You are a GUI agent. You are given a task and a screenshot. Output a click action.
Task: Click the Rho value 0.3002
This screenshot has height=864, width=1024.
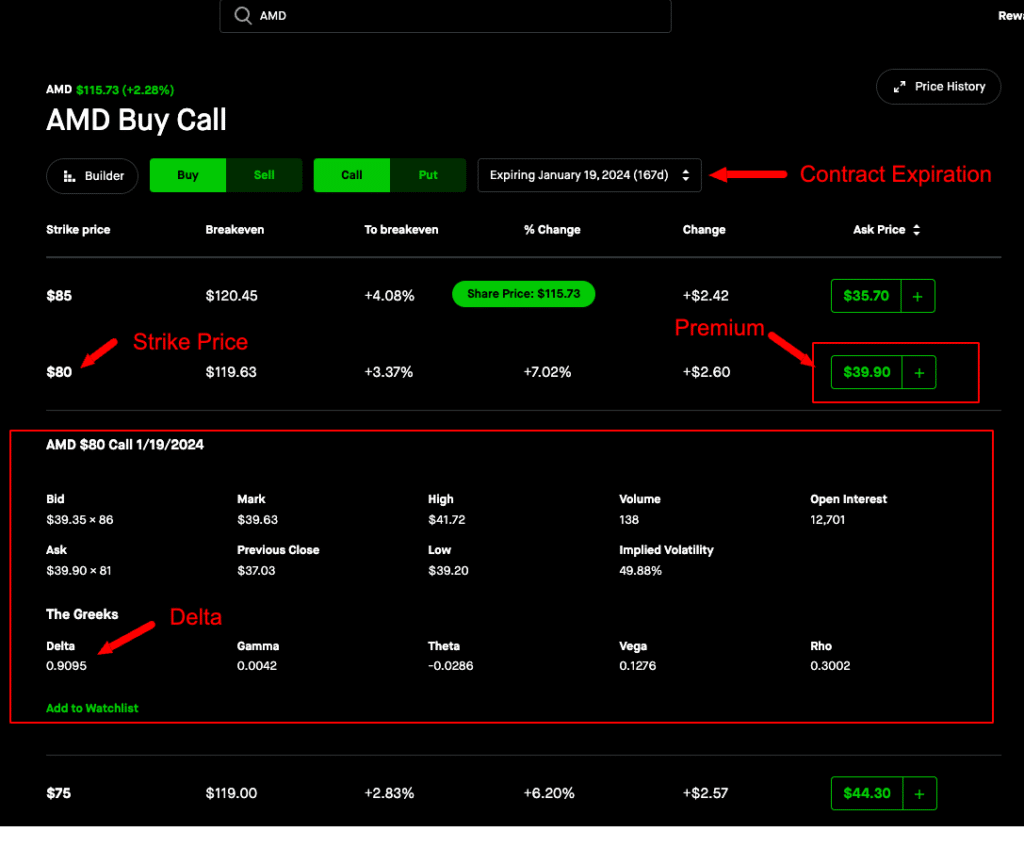point(830,666)
